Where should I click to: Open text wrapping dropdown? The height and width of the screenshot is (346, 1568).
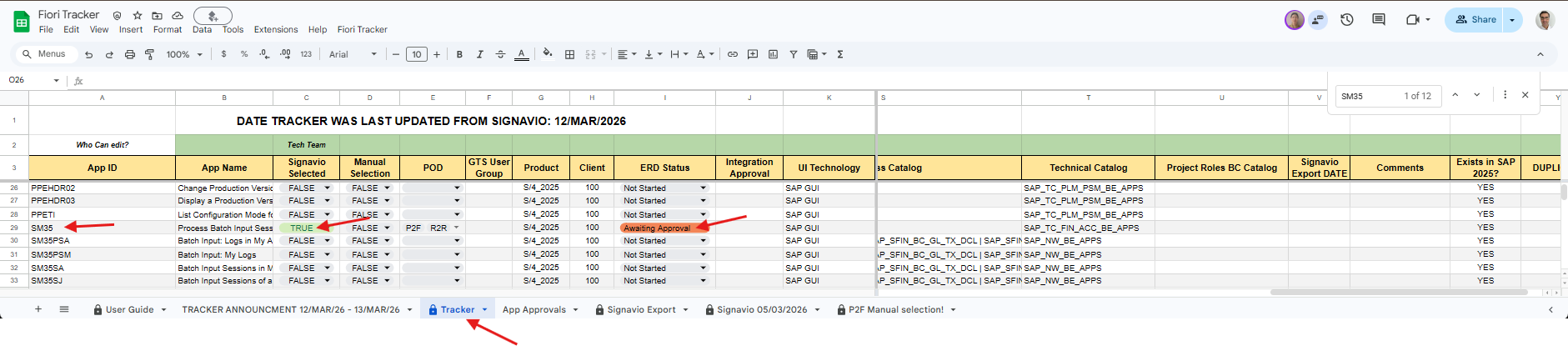679,54
